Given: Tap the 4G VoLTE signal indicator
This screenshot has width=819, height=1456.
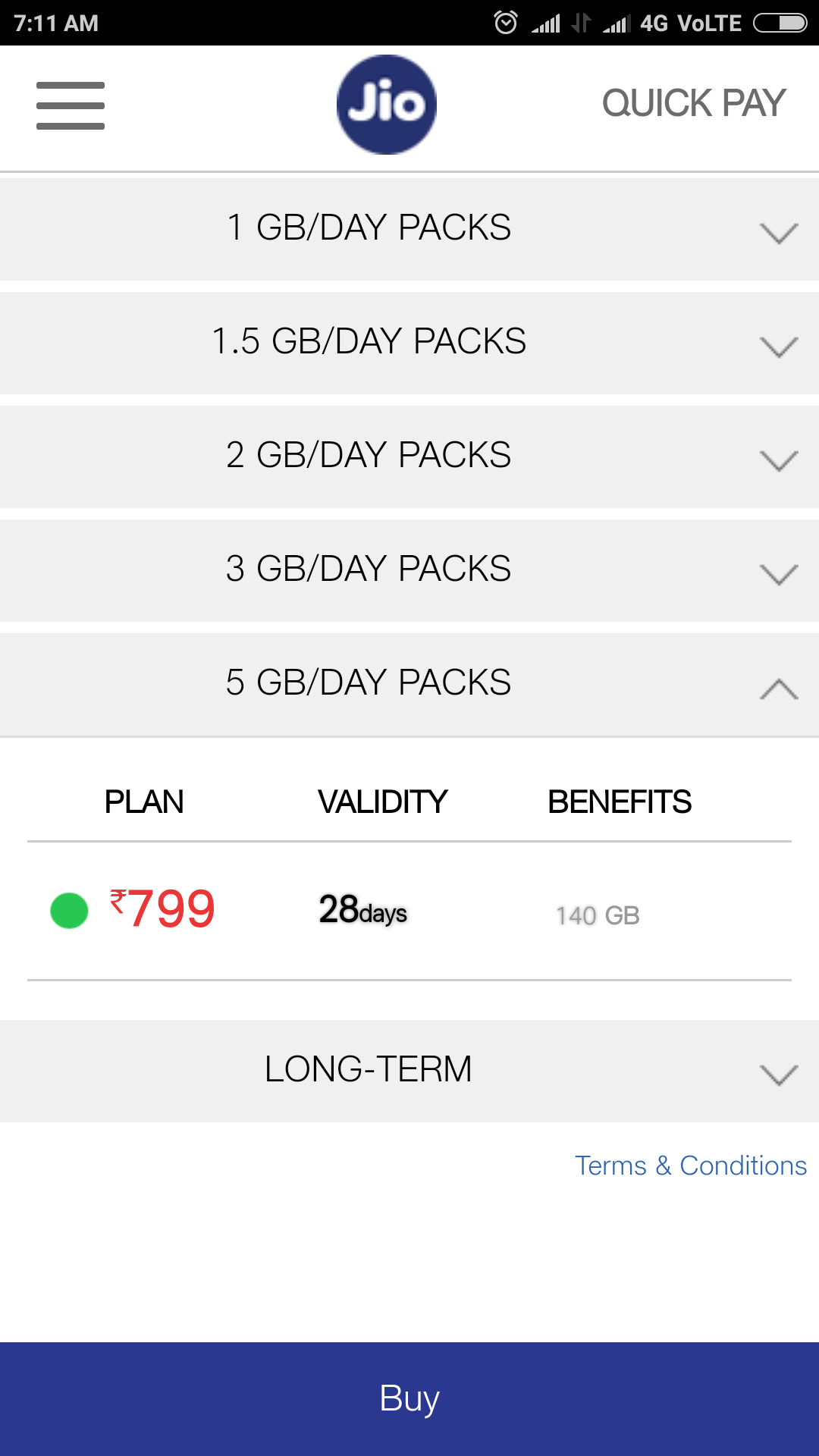Looking at the screenshot, I should tap(691, 24).
